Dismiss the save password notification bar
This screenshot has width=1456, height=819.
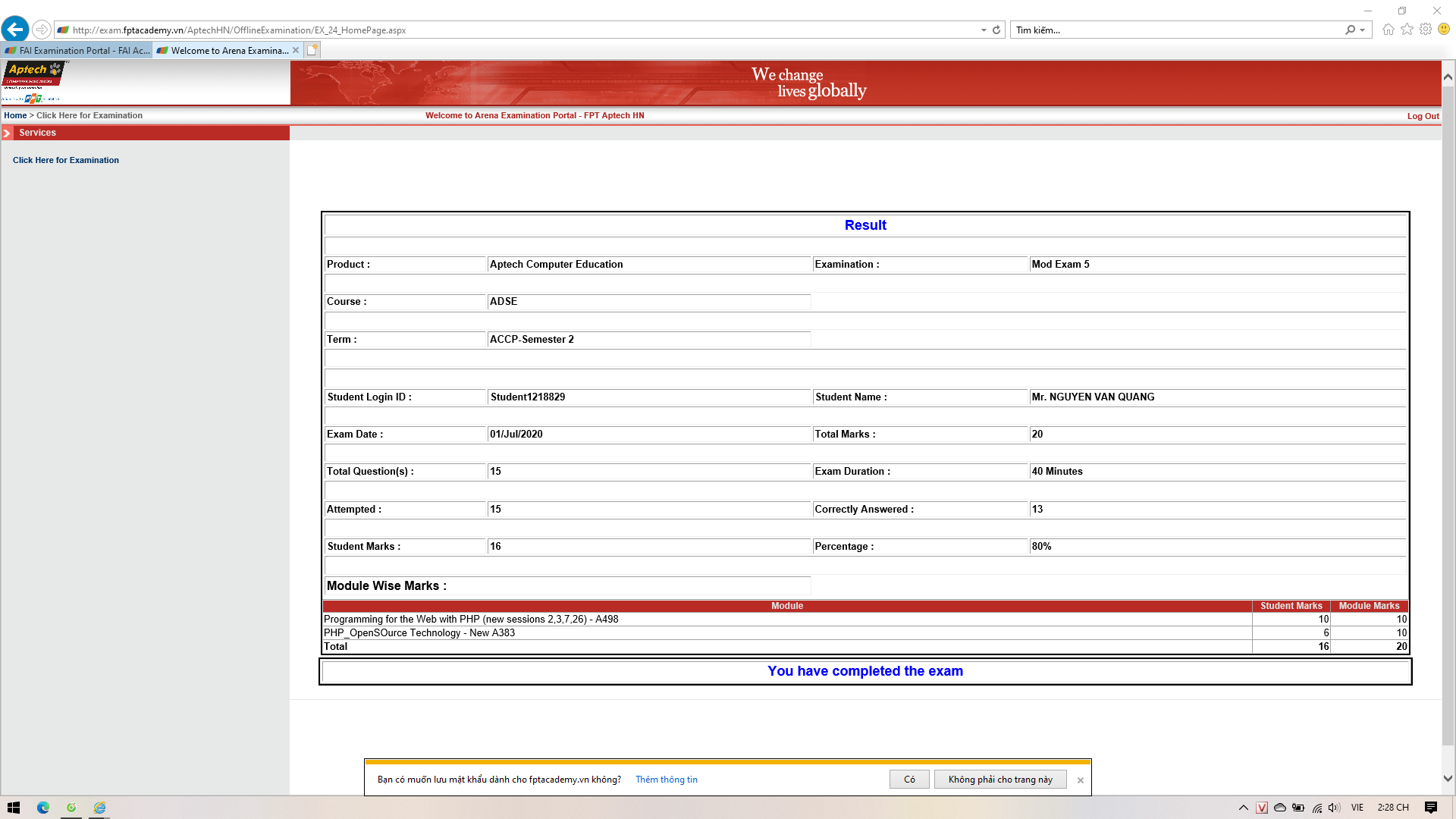point(1081,780)
